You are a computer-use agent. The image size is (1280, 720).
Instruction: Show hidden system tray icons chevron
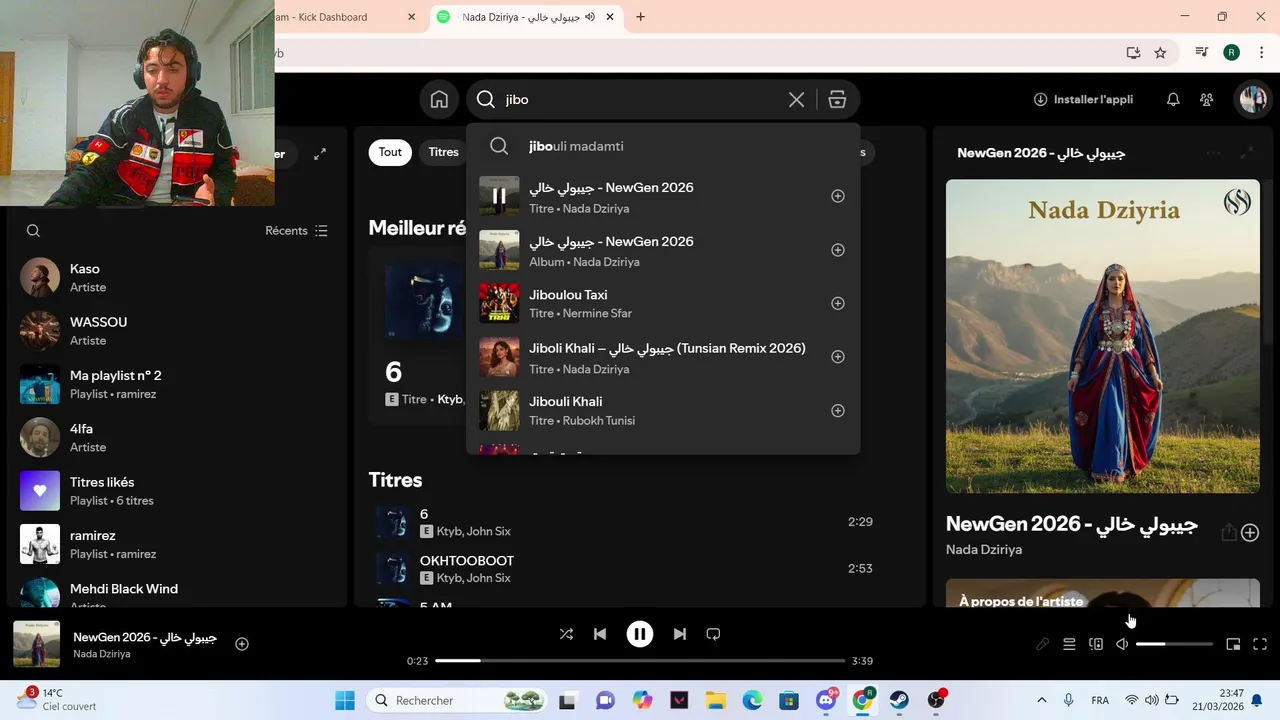point(1041,700)
